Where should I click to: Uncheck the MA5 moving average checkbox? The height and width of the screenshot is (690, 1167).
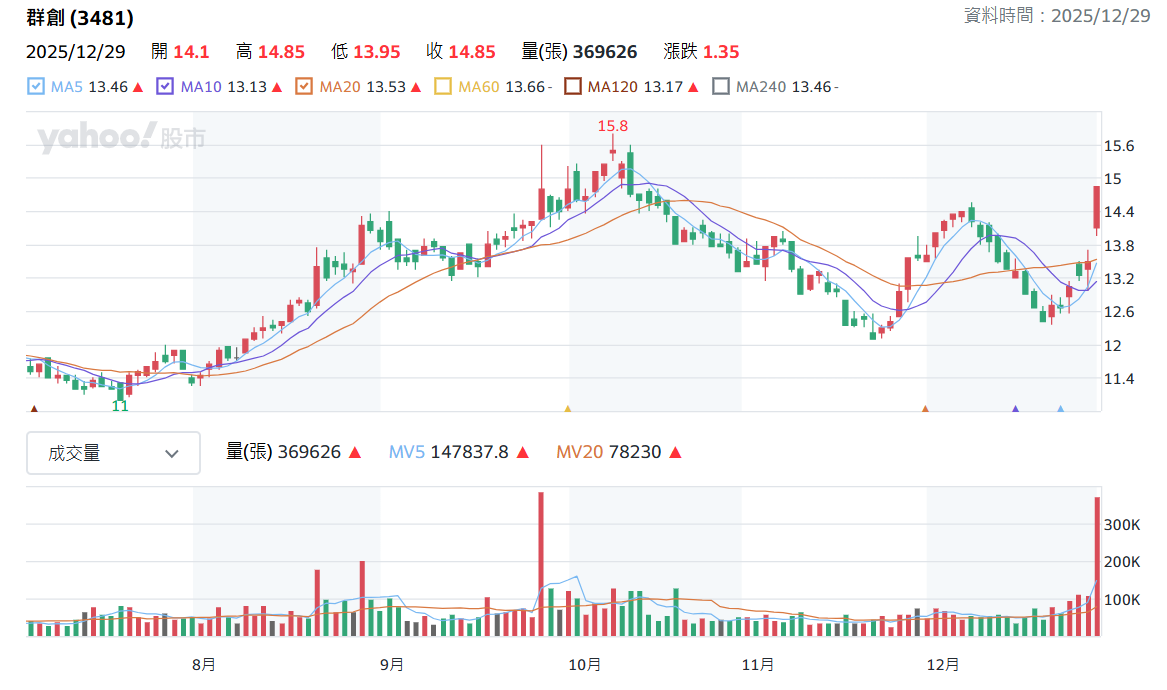click(x=36, y=86)
